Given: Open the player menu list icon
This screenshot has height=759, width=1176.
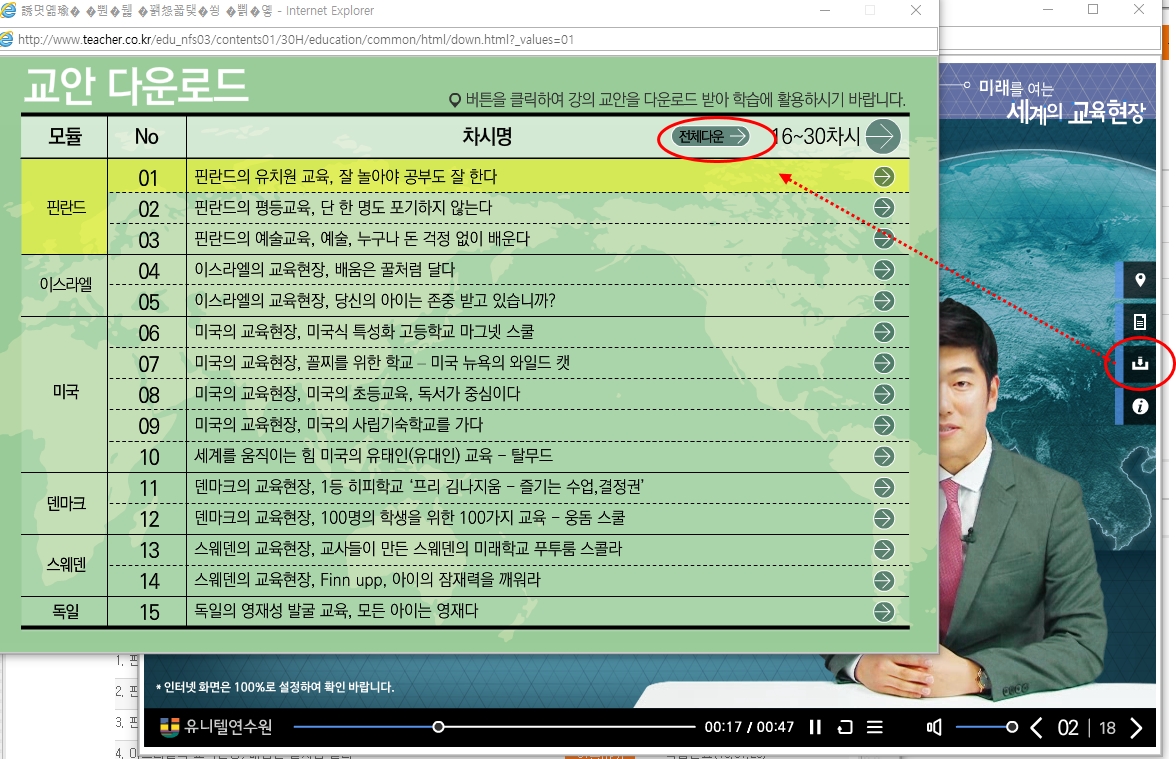Looking at the screenshot, I should (x=874, y=727).
